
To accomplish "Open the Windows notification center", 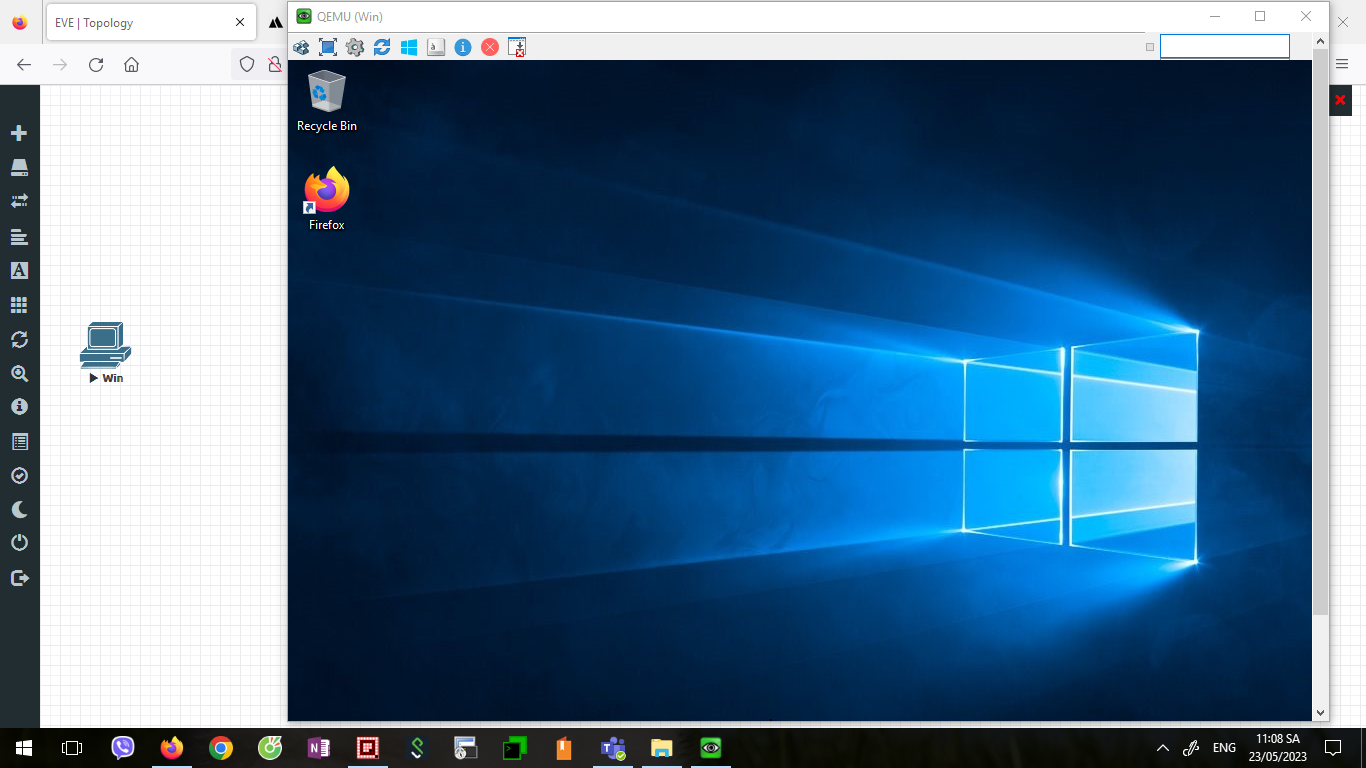I will (1333, 747).
